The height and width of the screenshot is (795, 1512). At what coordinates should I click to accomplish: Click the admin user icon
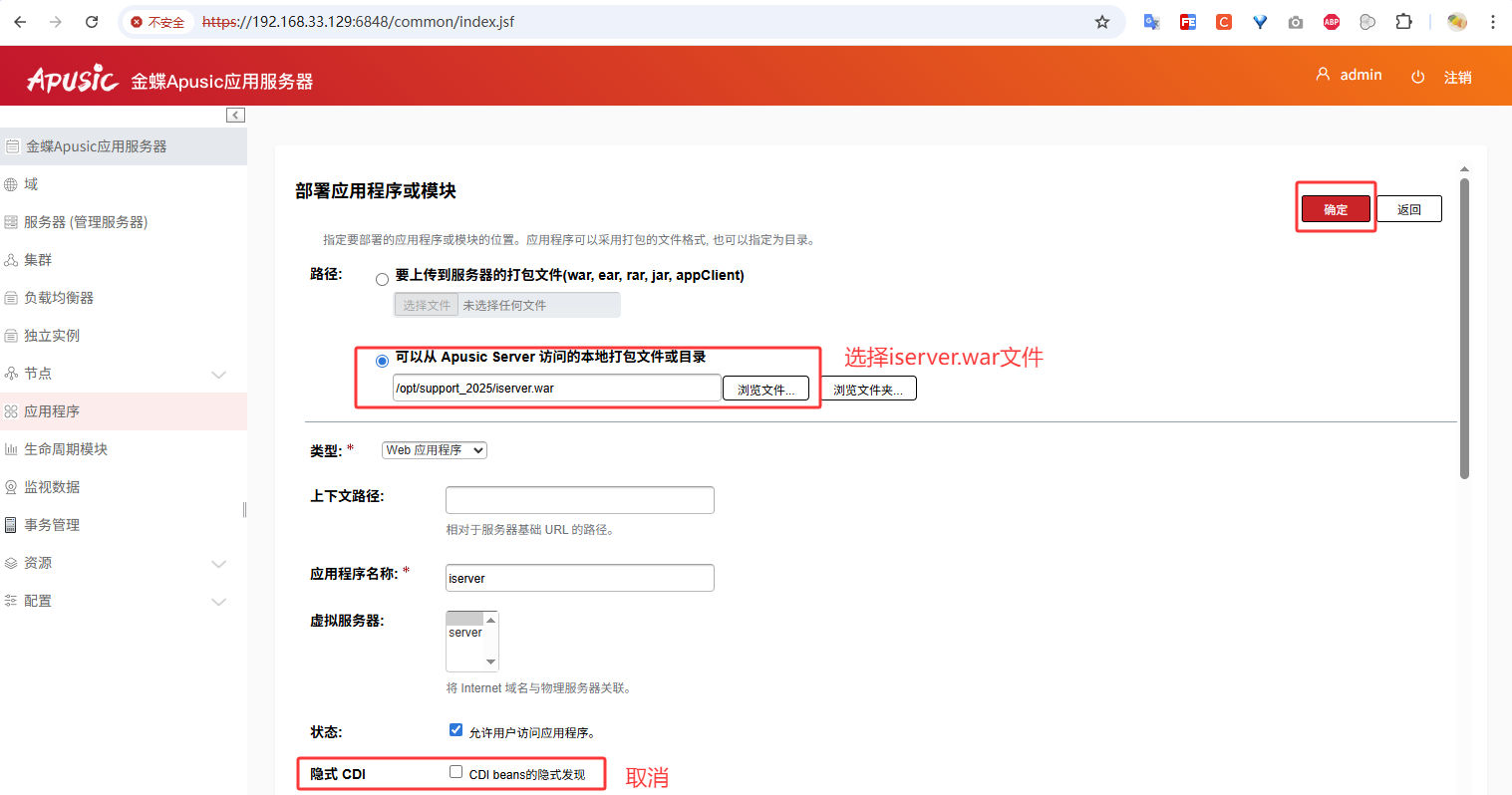1324,75
